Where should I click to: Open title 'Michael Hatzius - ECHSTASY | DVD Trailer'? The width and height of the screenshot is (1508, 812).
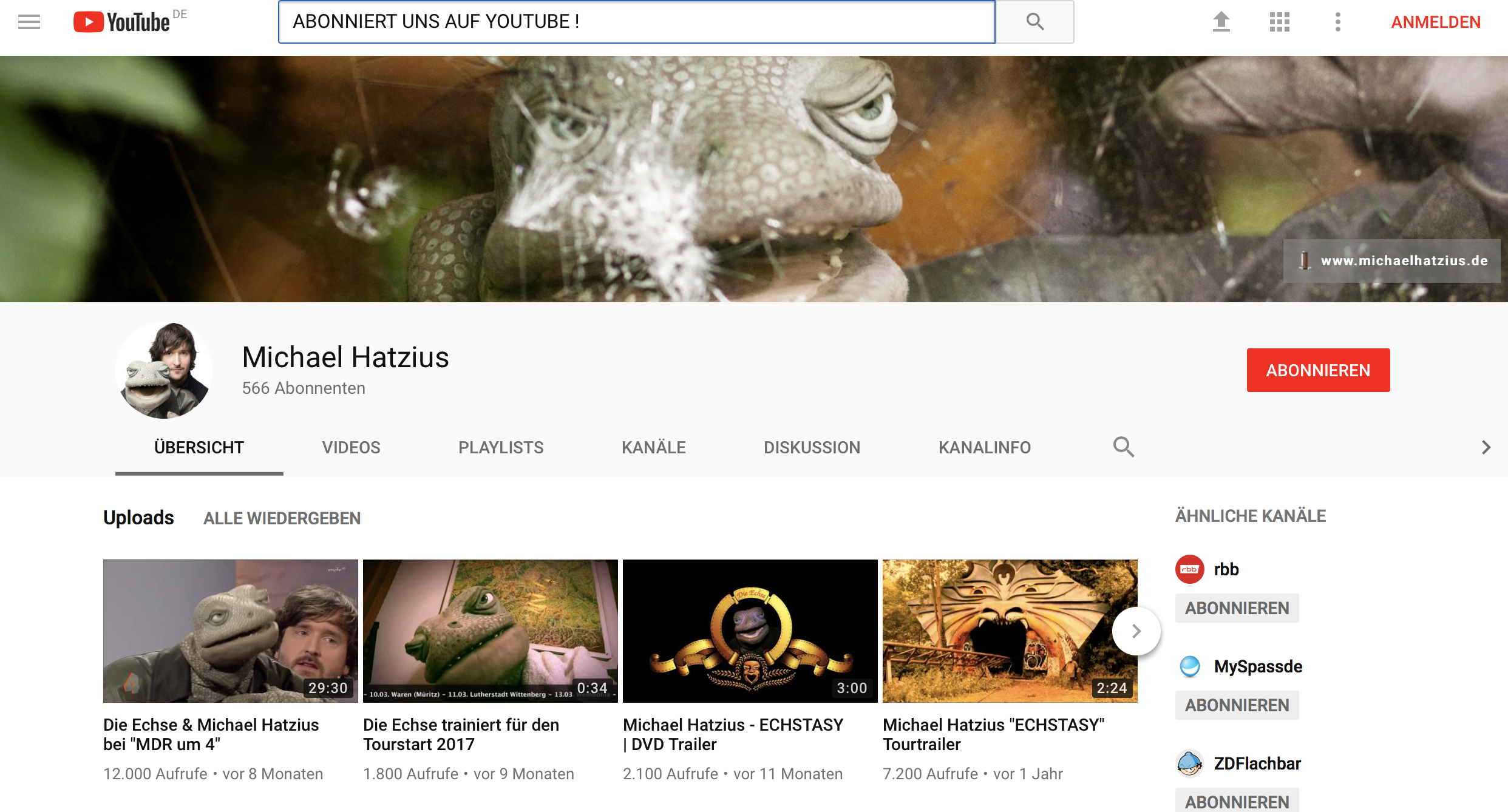click(x=733, y=734)
